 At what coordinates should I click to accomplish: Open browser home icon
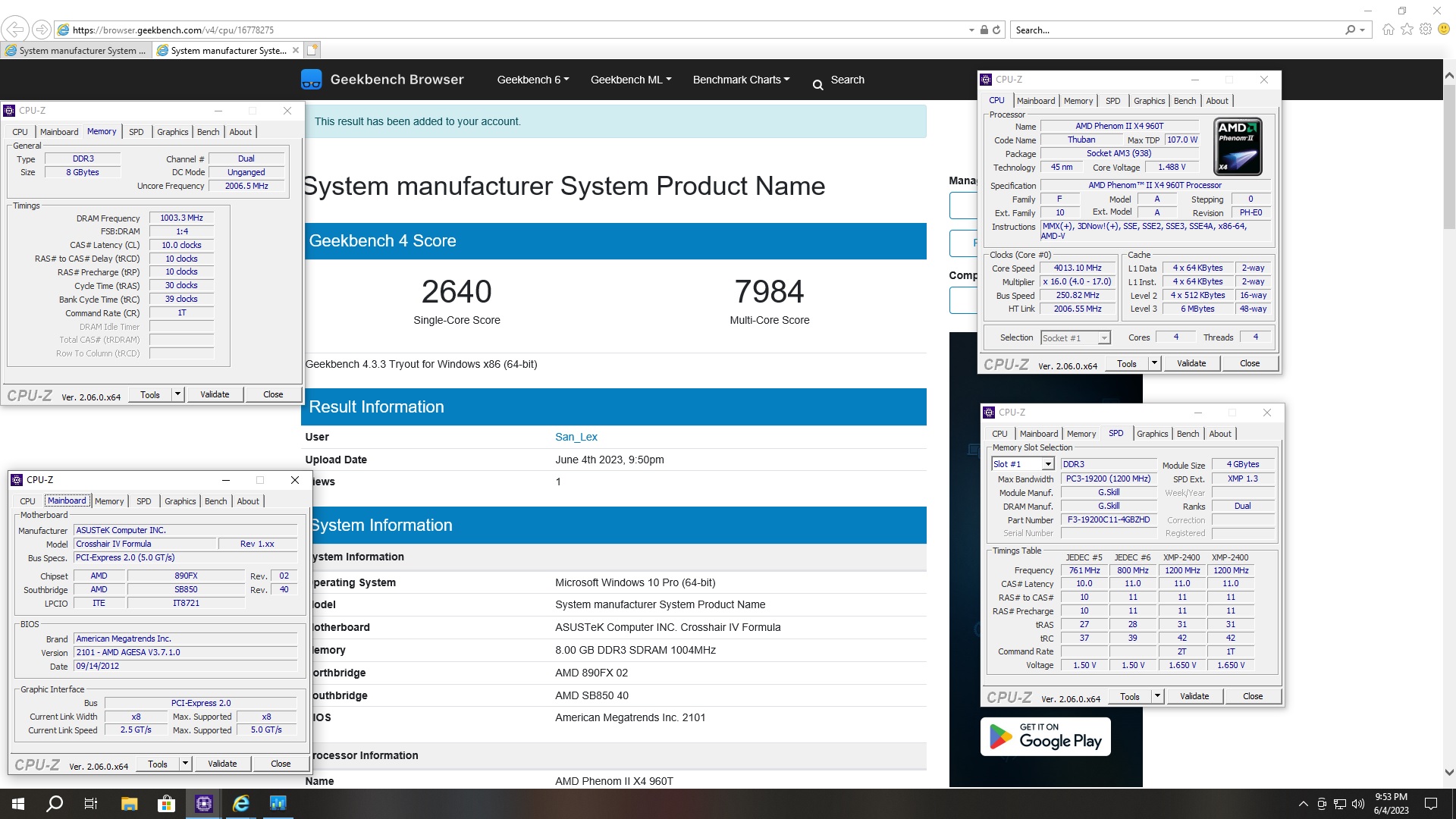pyautogui.click(x=1388, y=30)
